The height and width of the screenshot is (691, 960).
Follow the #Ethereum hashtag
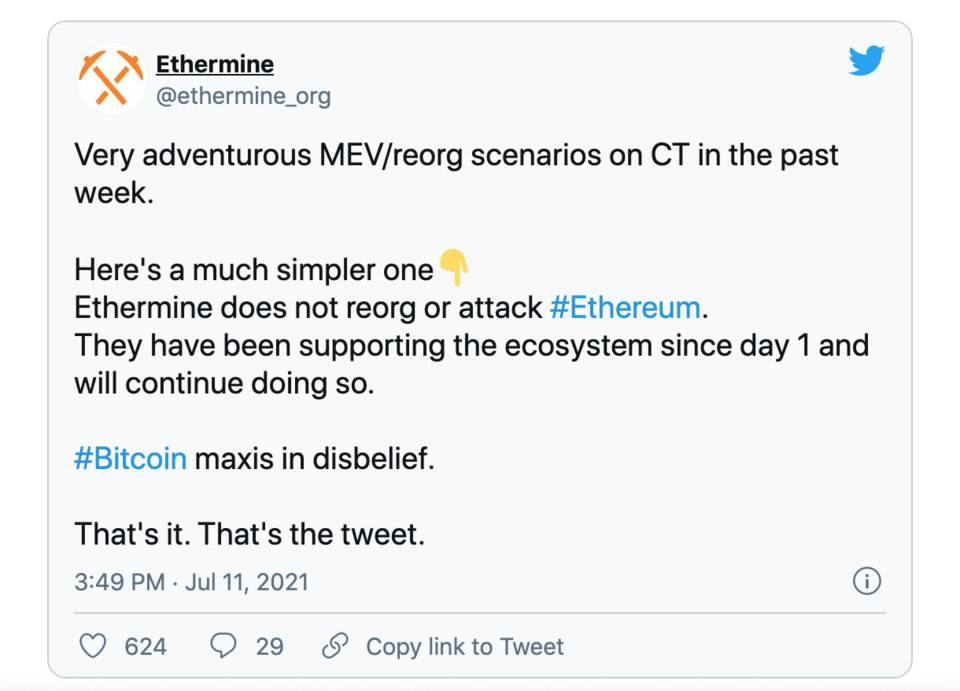[625, 307]
